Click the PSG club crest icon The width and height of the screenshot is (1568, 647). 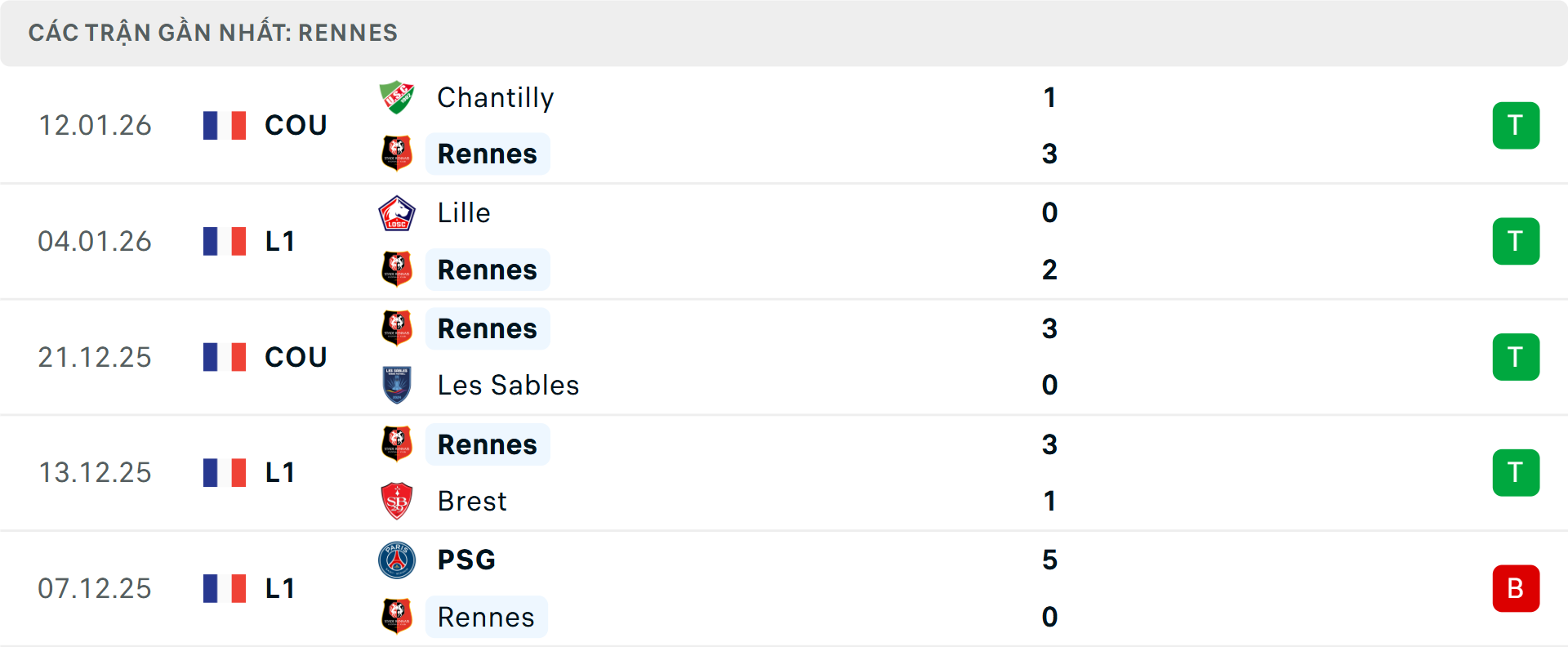(397, 560)
